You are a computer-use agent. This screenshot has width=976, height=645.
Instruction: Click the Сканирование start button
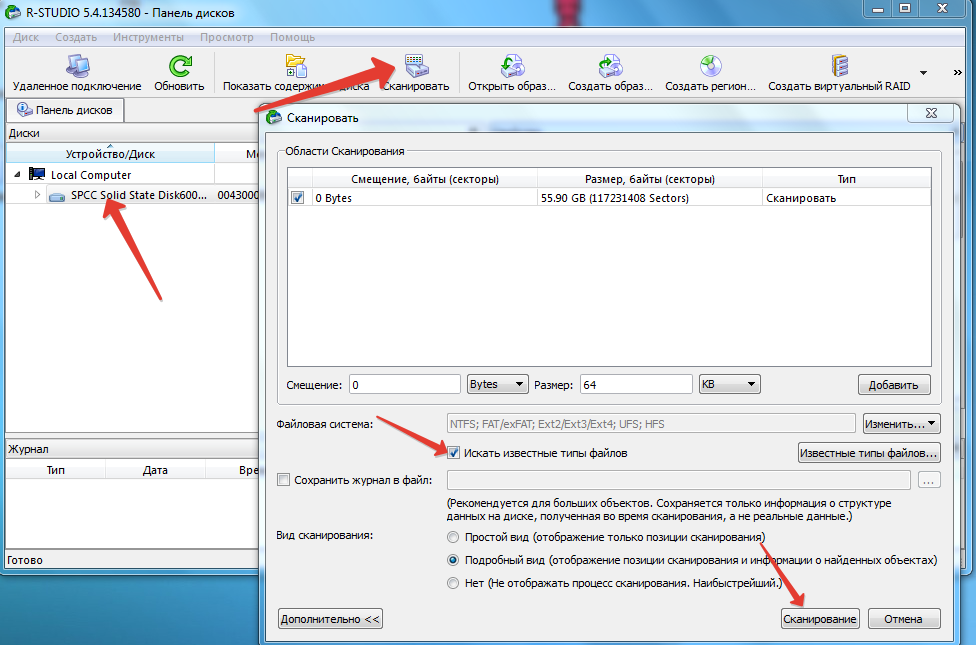click(x=820, y=619)
